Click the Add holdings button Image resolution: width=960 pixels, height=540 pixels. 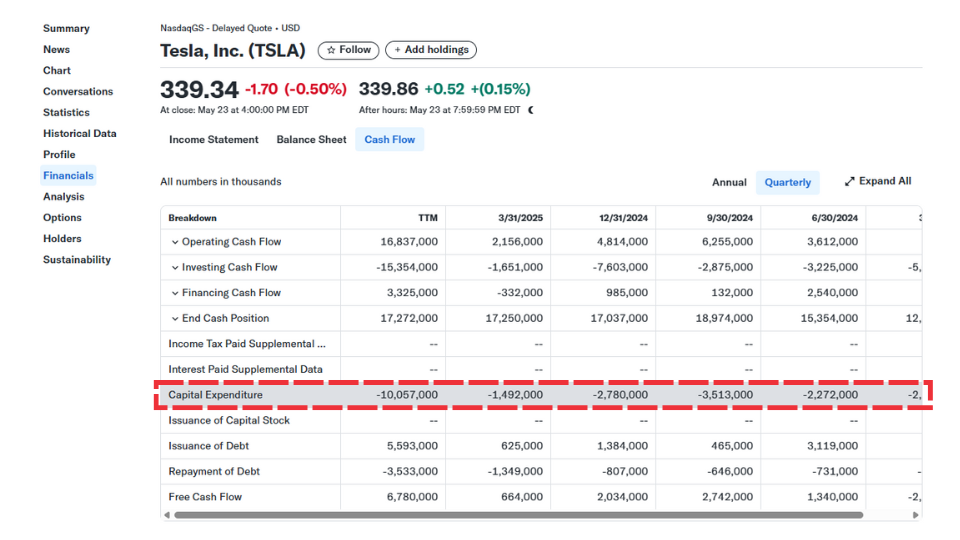click(x=431, y=50)
